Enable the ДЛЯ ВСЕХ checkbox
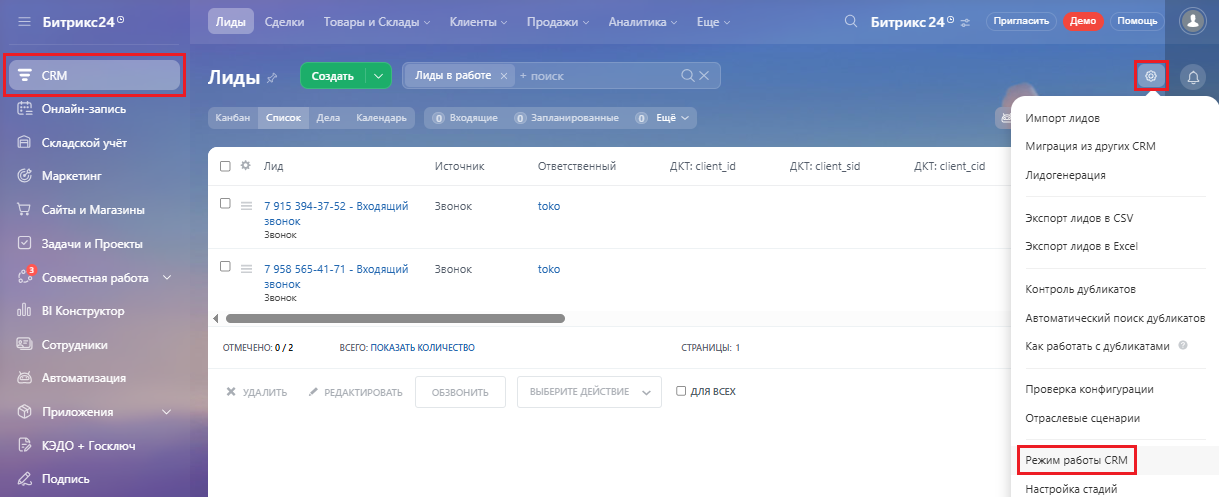Viewport: 1219px width, 497px height. pyautogui.click(x=681, y=391)
